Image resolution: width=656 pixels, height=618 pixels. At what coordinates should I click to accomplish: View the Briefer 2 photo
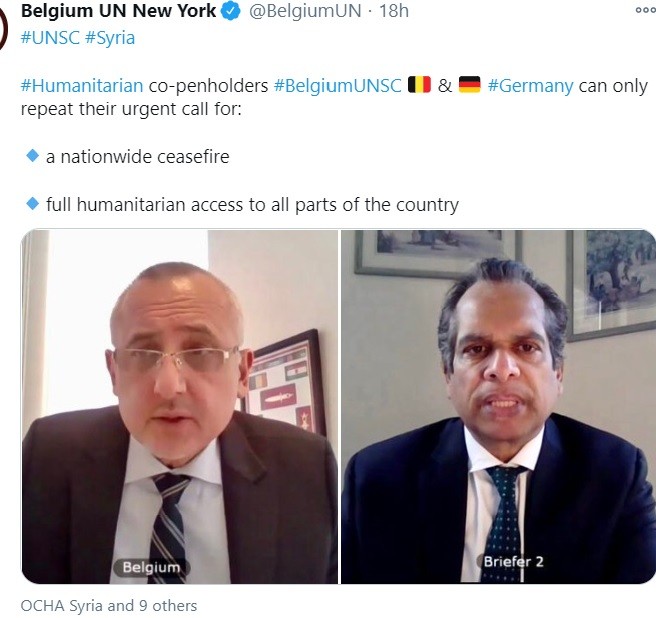click(x=498, y=406)
